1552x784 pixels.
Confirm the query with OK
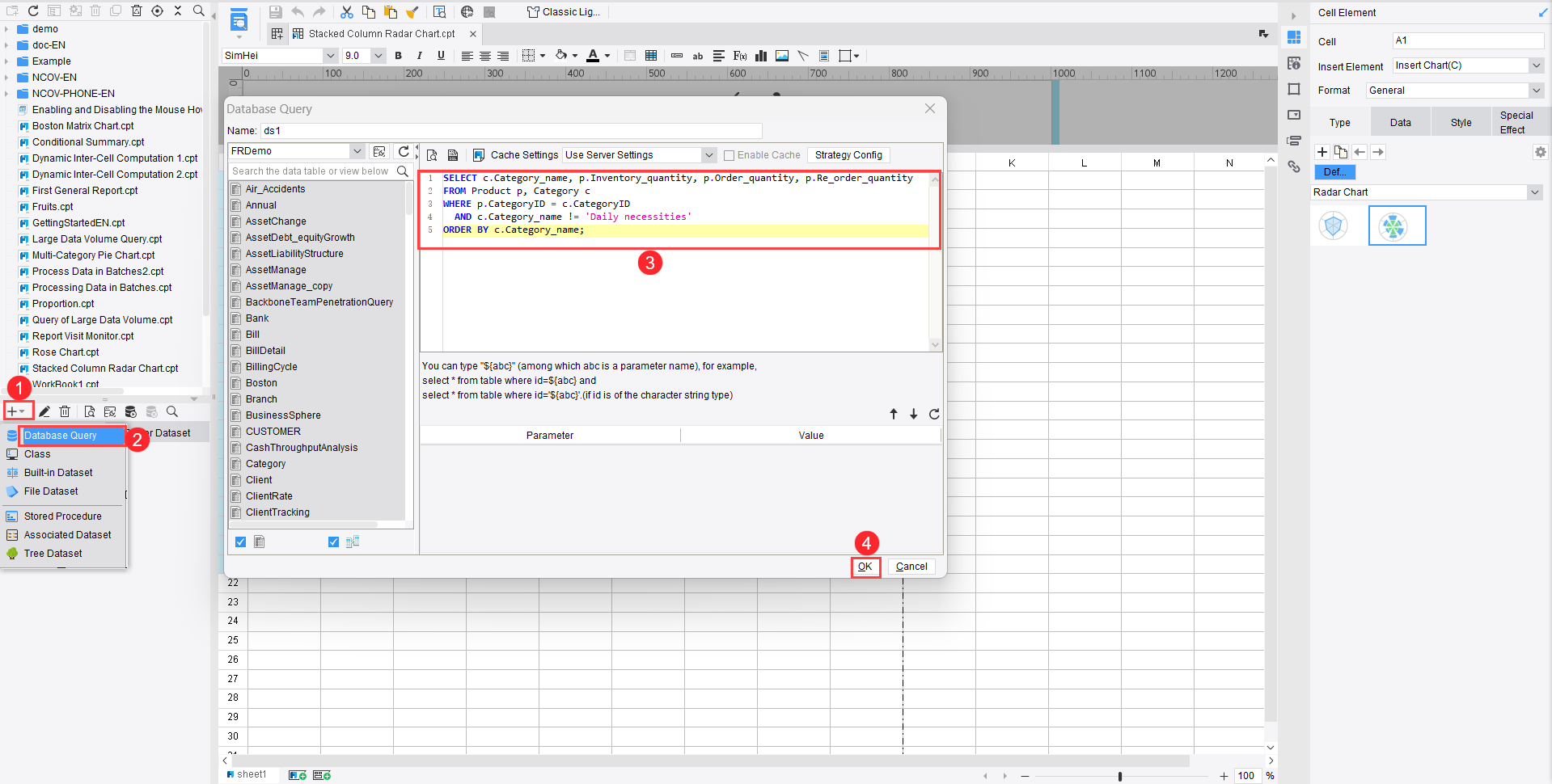click(x=865, y=567)
